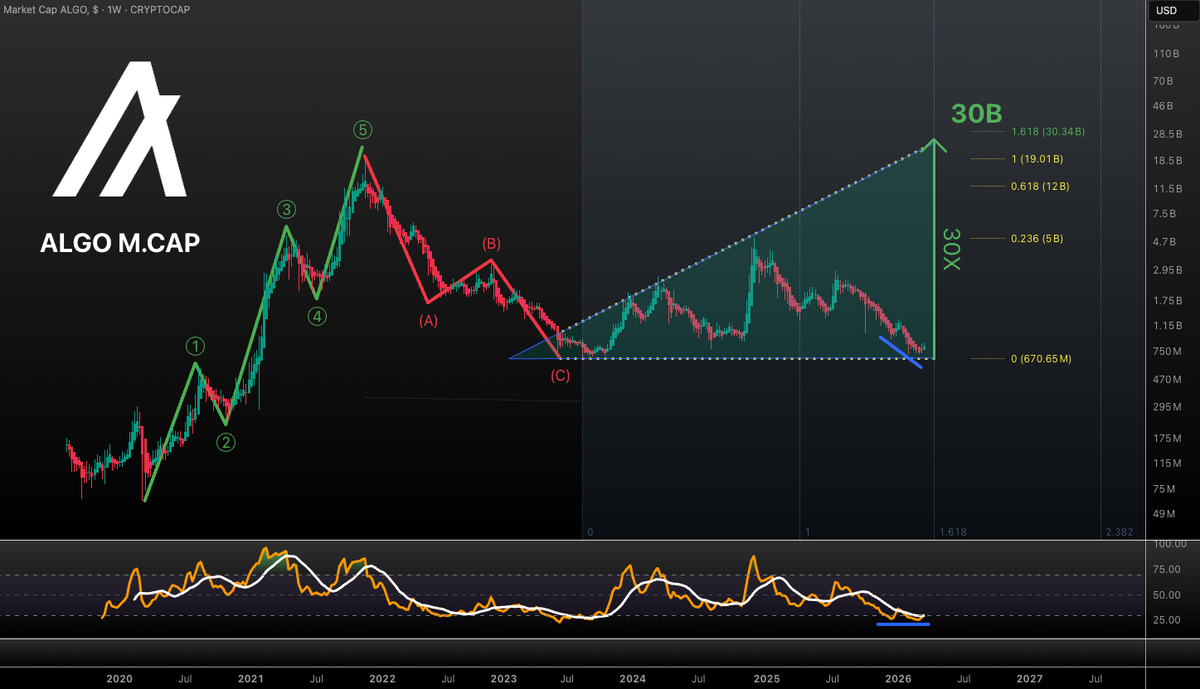Click the 0.618 (12B) Fibonacci level label

click(1038, 186)
